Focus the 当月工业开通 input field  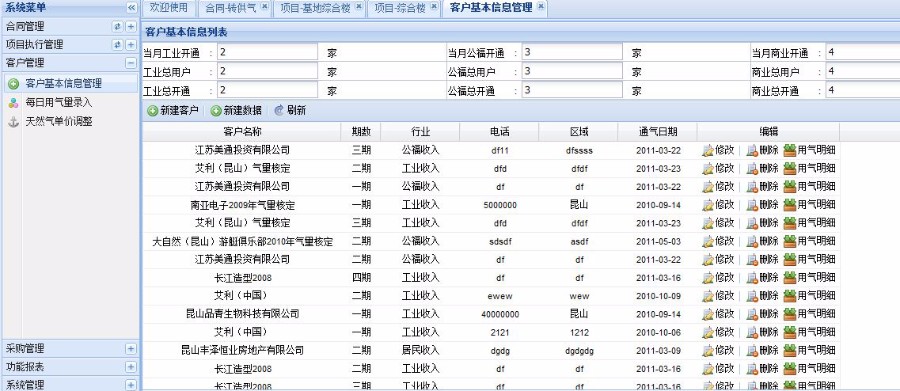(267, 52)
